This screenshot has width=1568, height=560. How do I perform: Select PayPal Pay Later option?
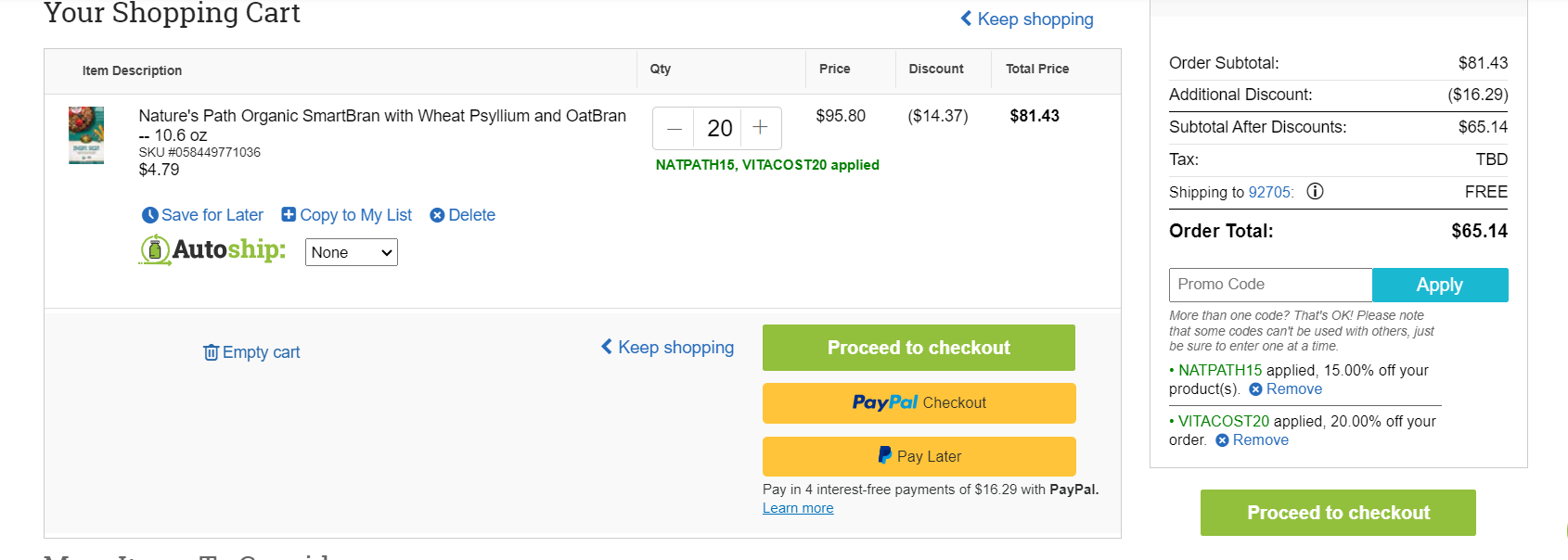919,456
